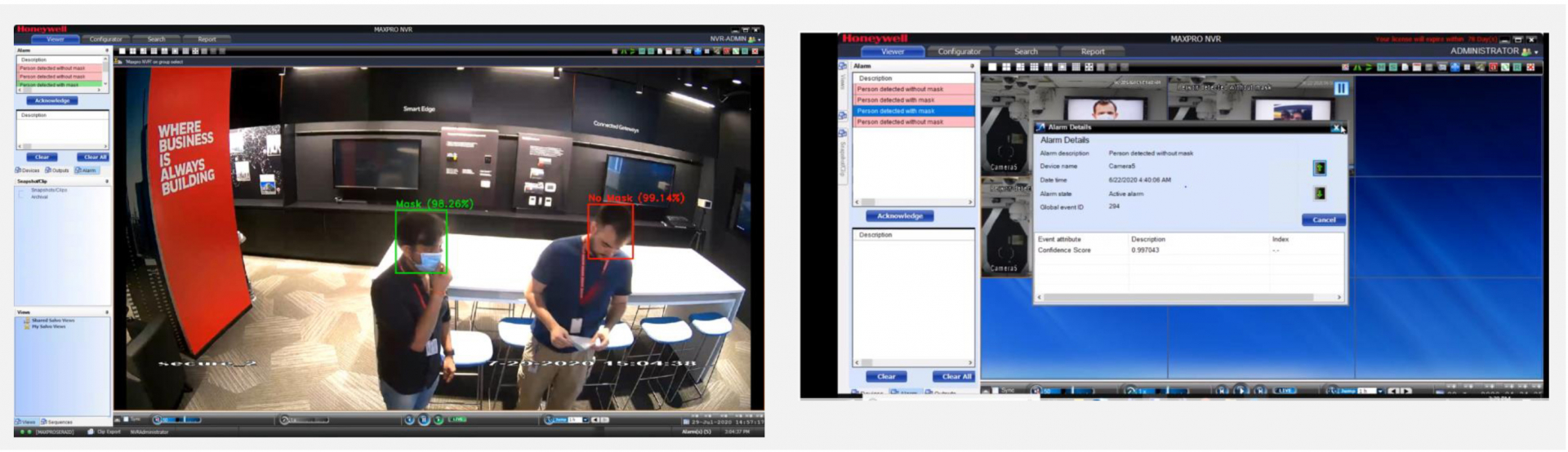
Task: Click the play button in the right window playback bar
Action: click(1240, 391)
